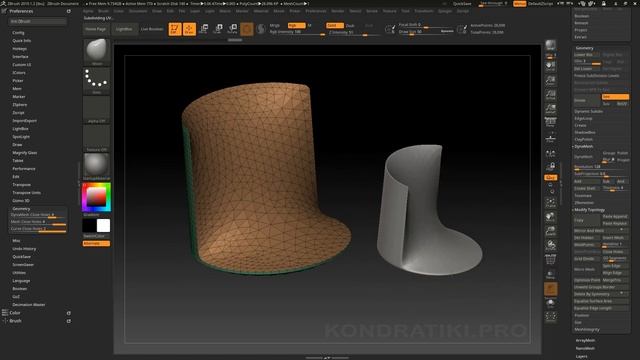The width and height of the screenshot is (640, 360).
Task: Click the LightBox button
Action: (x=124, y=29)
